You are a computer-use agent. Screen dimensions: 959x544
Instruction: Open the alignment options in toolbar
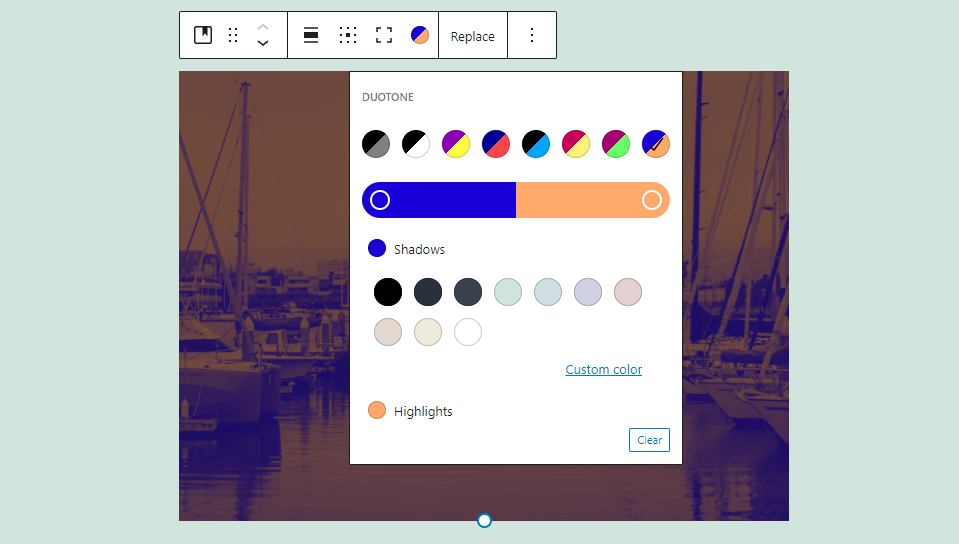pyautogui.click(x=311, y=35)
